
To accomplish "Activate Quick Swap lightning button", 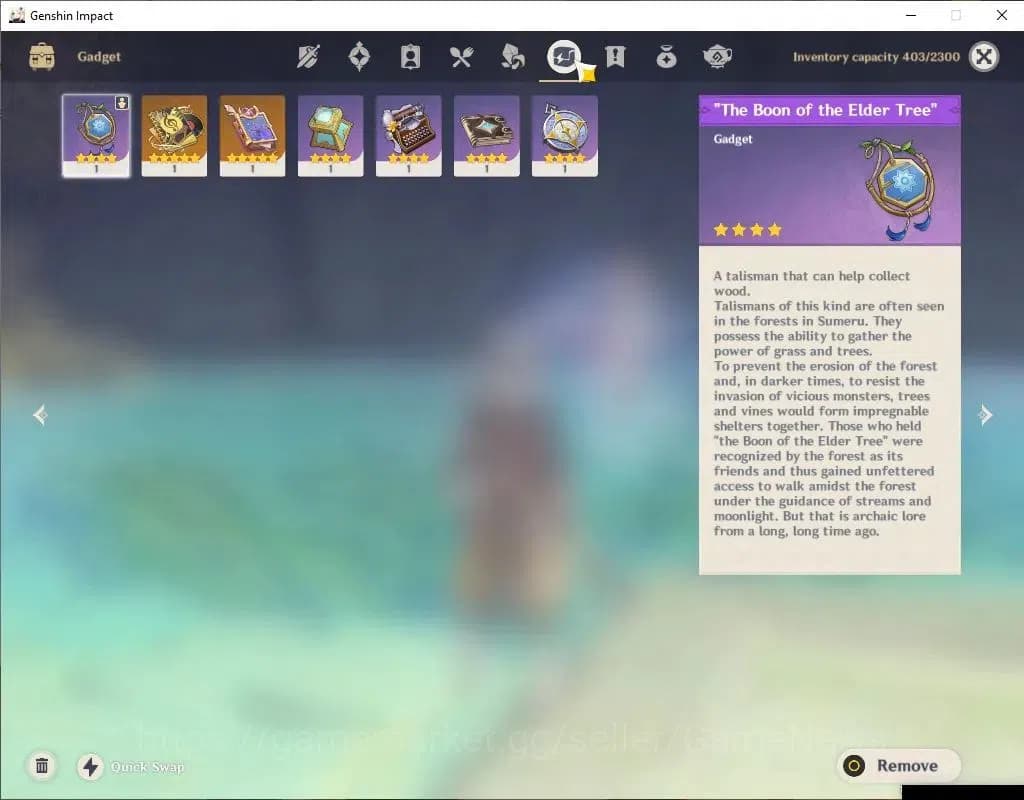I will 91,766.
